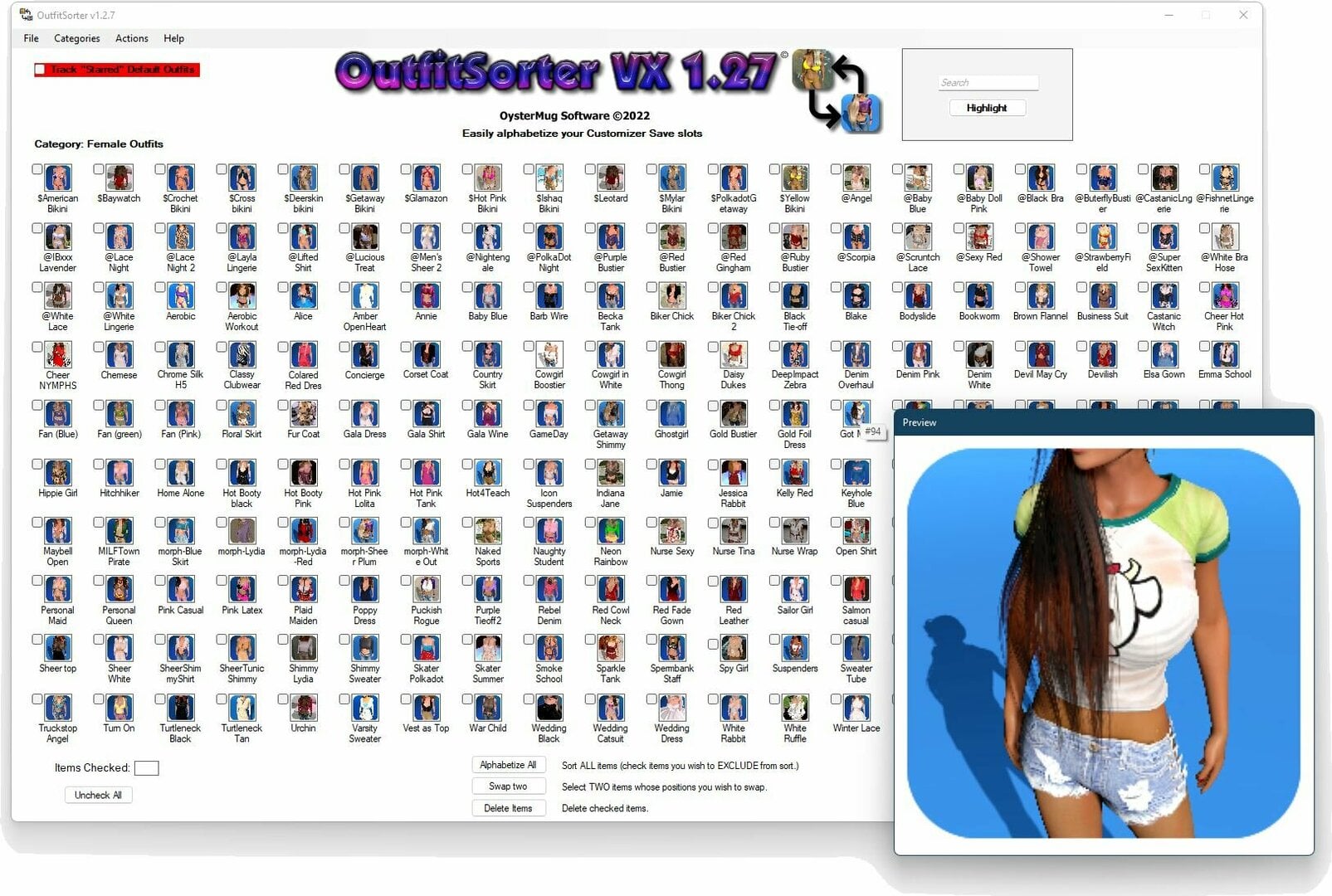Click the Cheer NYMPHS outfit icon
This screenshot has height=896, width=1332.
click(x=57, y=355)
